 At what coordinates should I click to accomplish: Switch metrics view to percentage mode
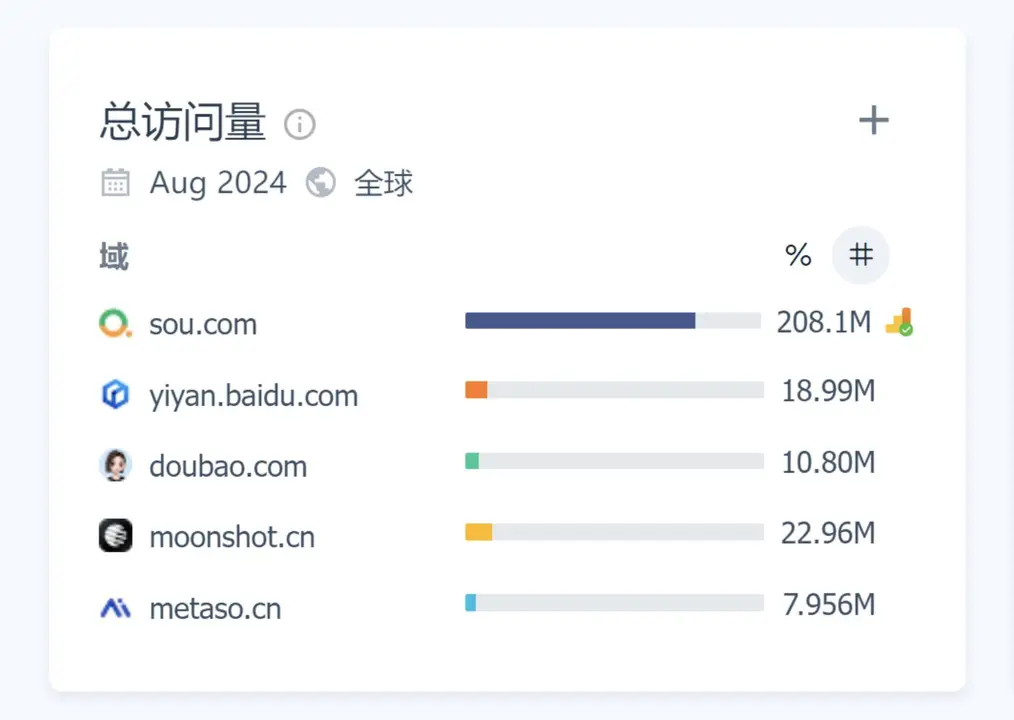(x=798, y=255)
